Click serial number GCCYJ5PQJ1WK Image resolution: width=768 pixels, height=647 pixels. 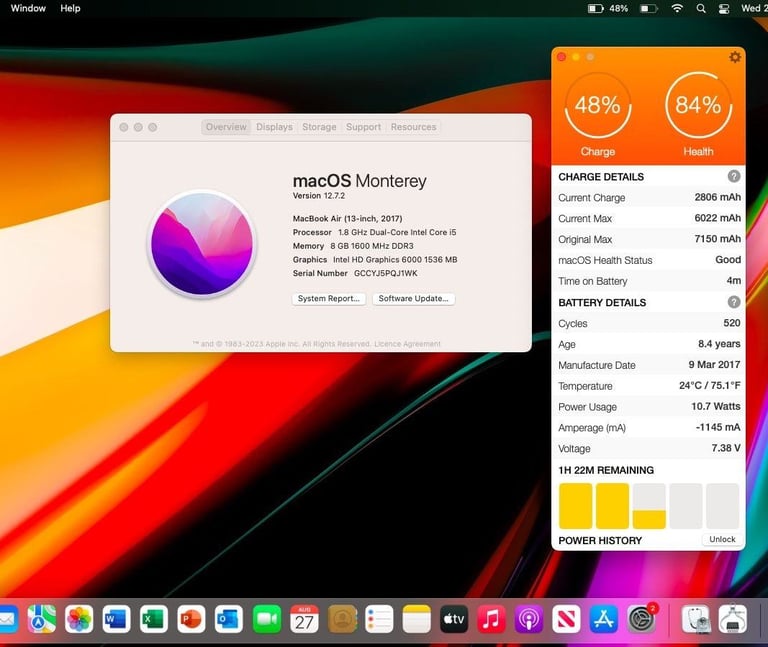(x=385, y=273)
